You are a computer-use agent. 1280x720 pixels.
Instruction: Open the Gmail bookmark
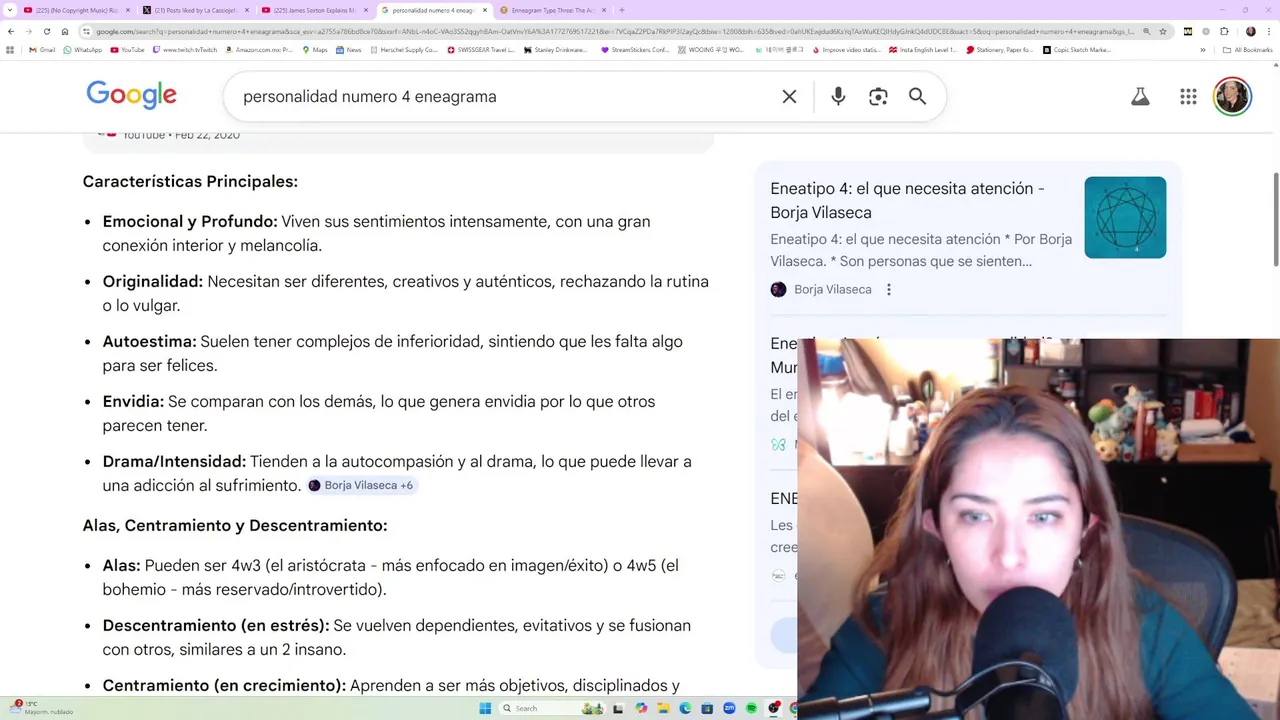pos(42,50)
